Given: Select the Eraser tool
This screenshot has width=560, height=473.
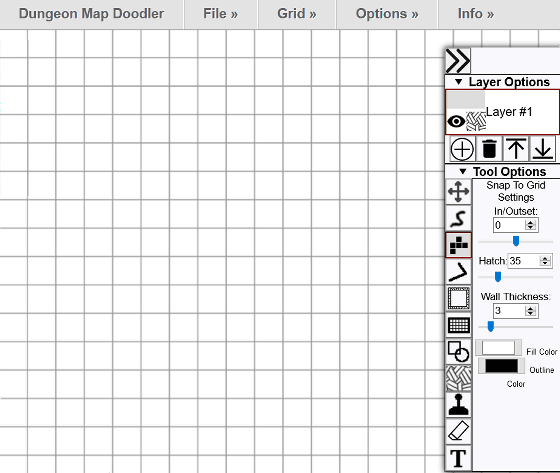Looking at the screenshot, I should [459, 431].
